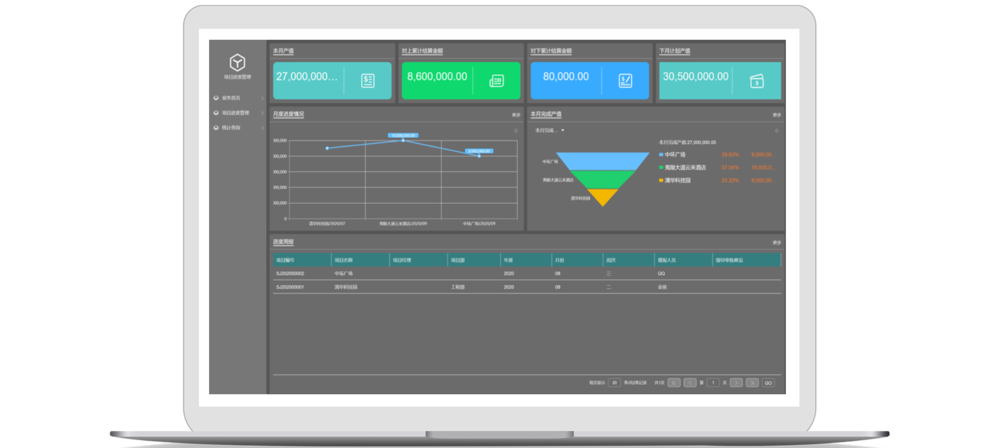Go to the first page of the table

tap(674, 382)
